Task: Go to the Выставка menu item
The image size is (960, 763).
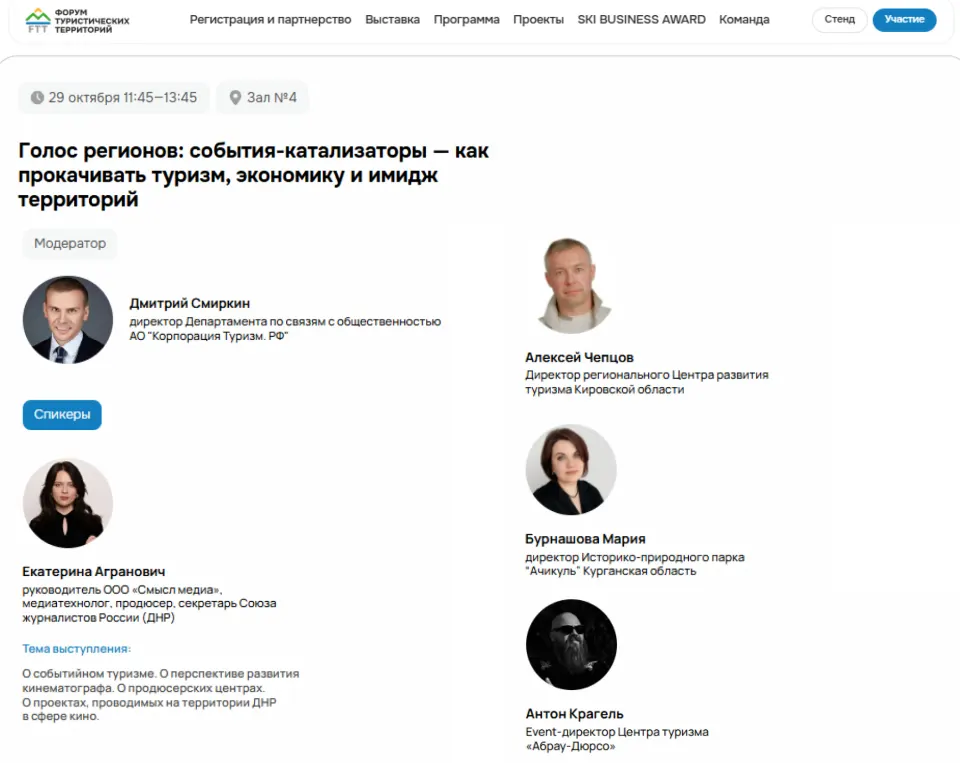Action: [x=392, y=20]
